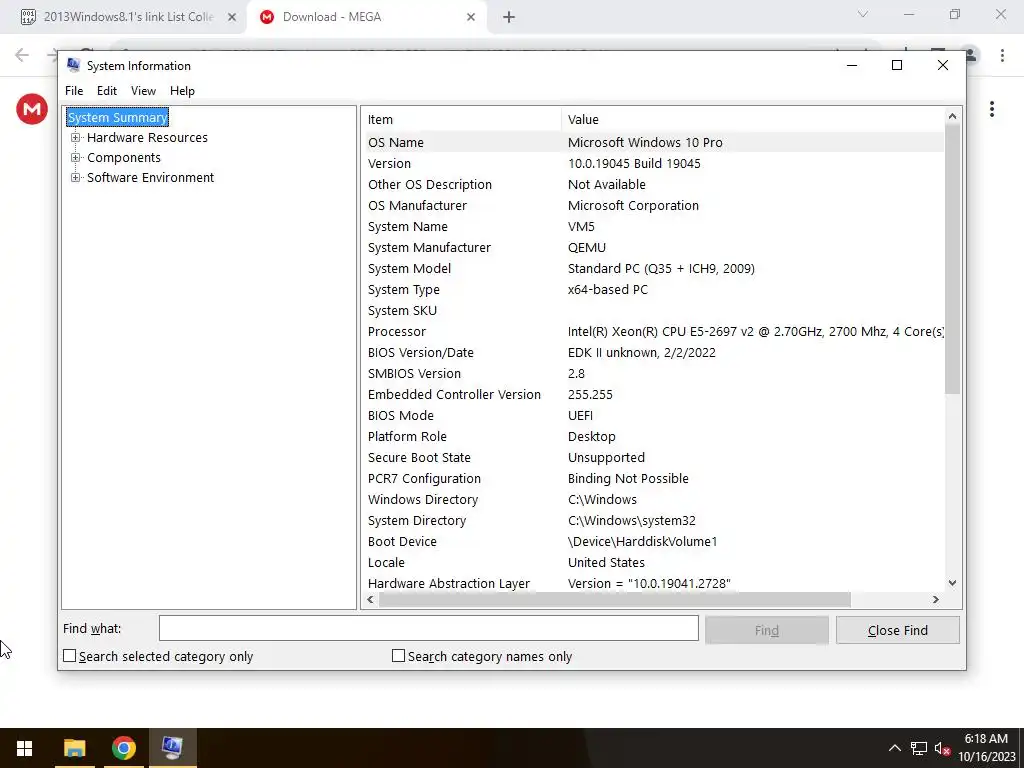Click the value 'Binding Not Possible'

pyautogui.click(x=628, y=478)
